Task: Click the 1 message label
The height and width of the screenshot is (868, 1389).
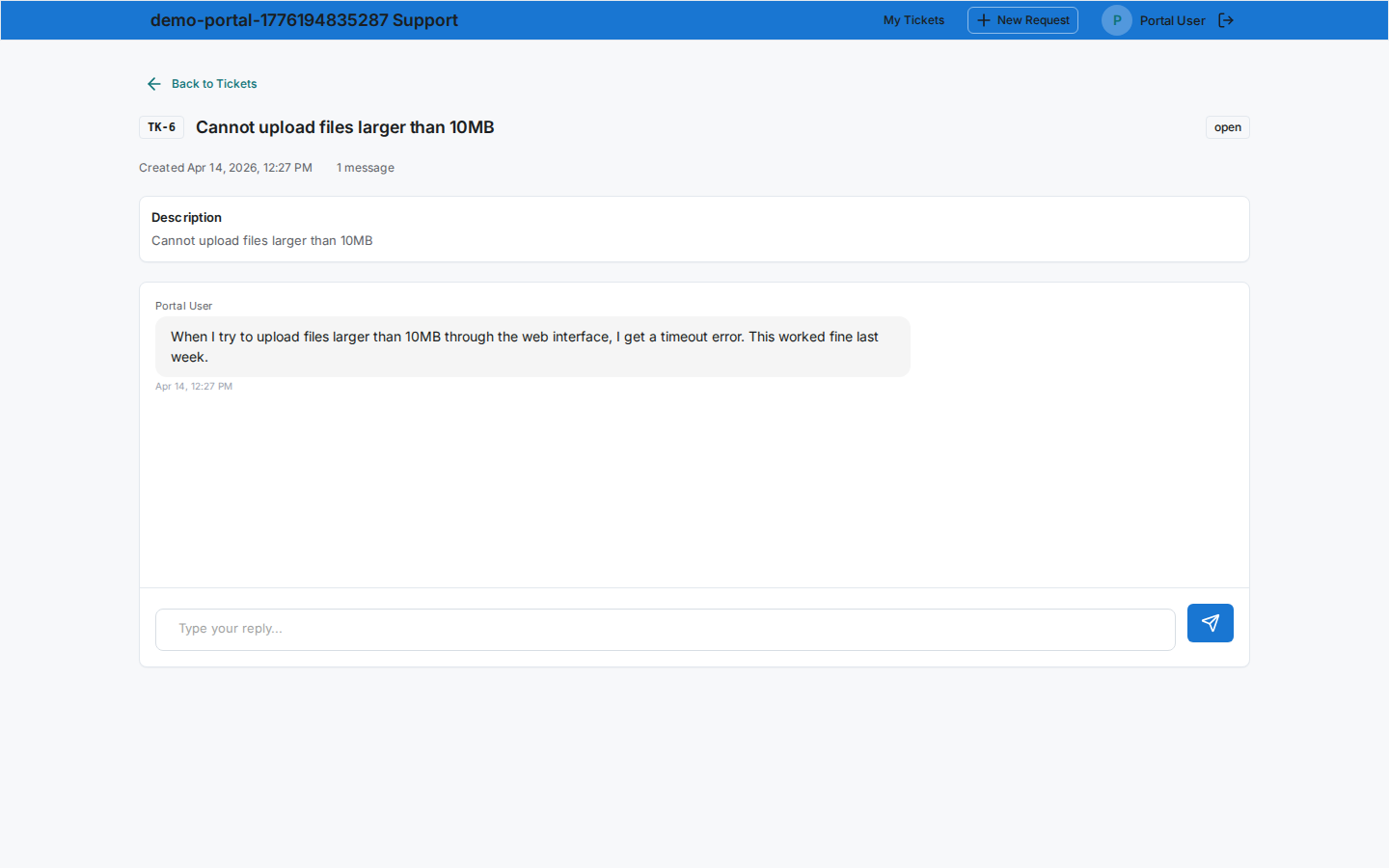Action: (365, 167)
